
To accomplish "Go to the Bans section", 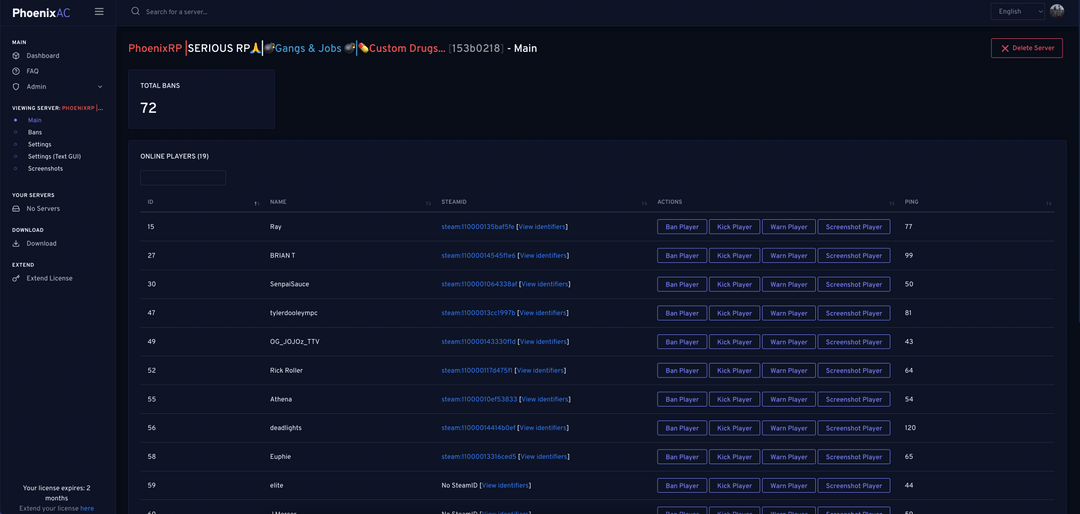I will point(35,132).
